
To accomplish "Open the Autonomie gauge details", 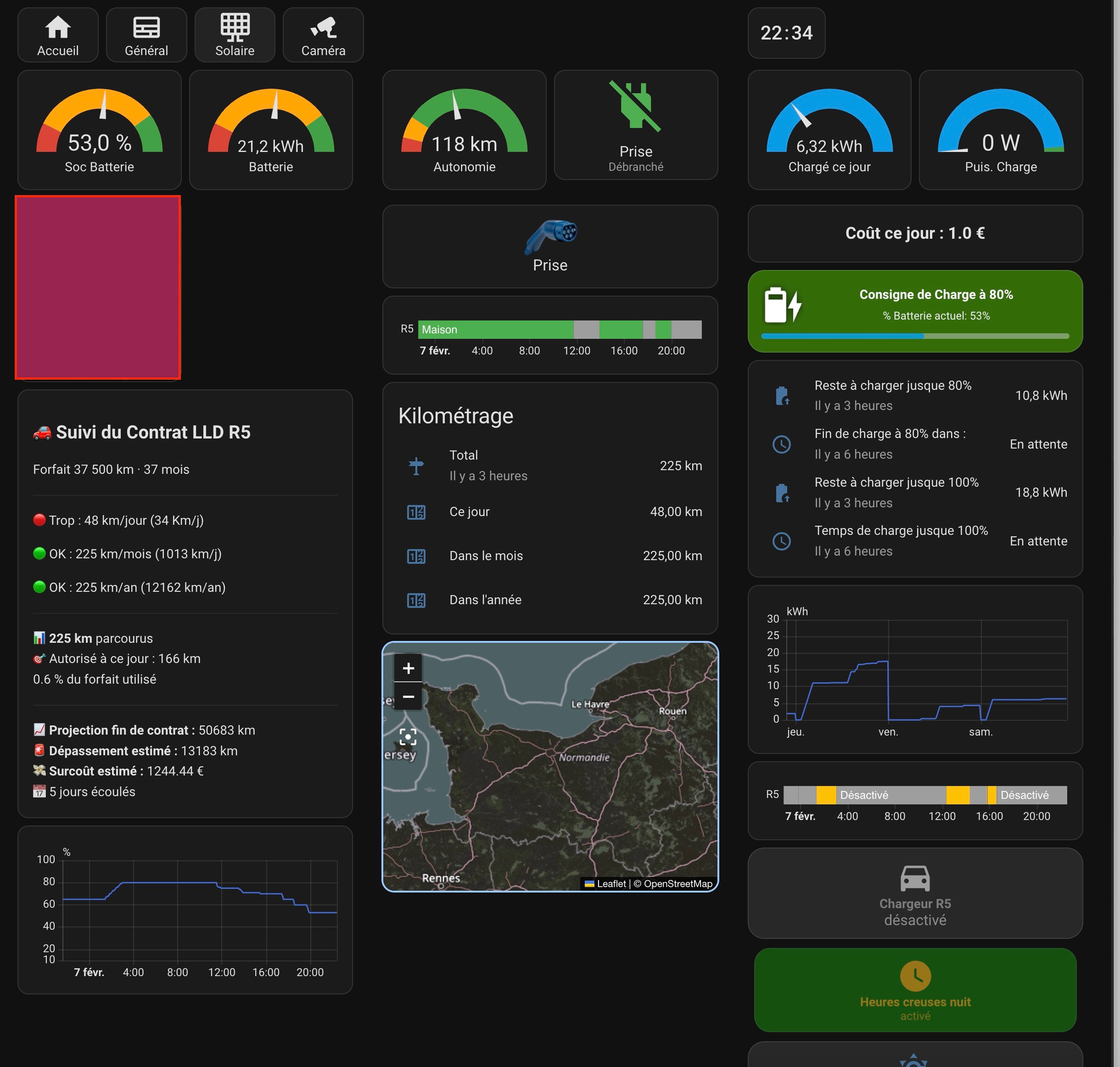I will point(464,130).
